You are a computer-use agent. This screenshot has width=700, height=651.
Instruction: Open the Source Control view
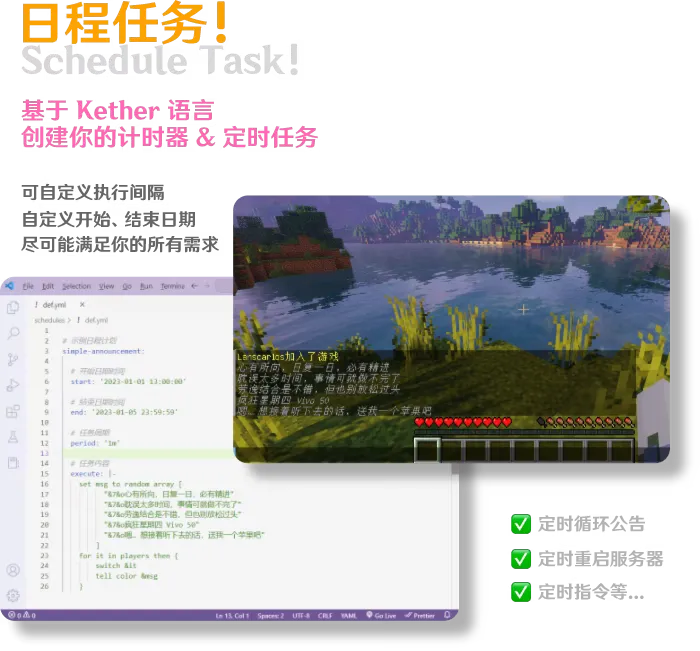coord(13,359)
